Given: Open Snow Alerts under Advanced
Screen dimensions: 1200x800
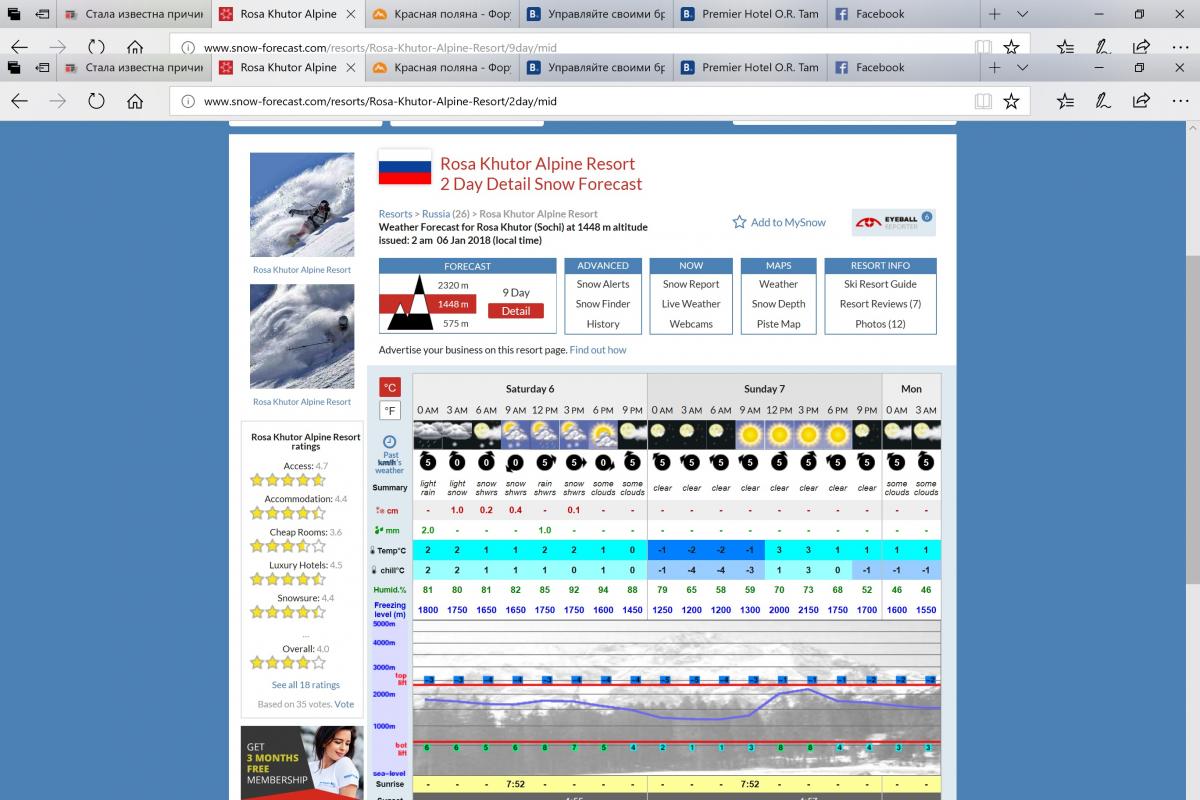Looking at the screenshot, I should tap(603, 284).
